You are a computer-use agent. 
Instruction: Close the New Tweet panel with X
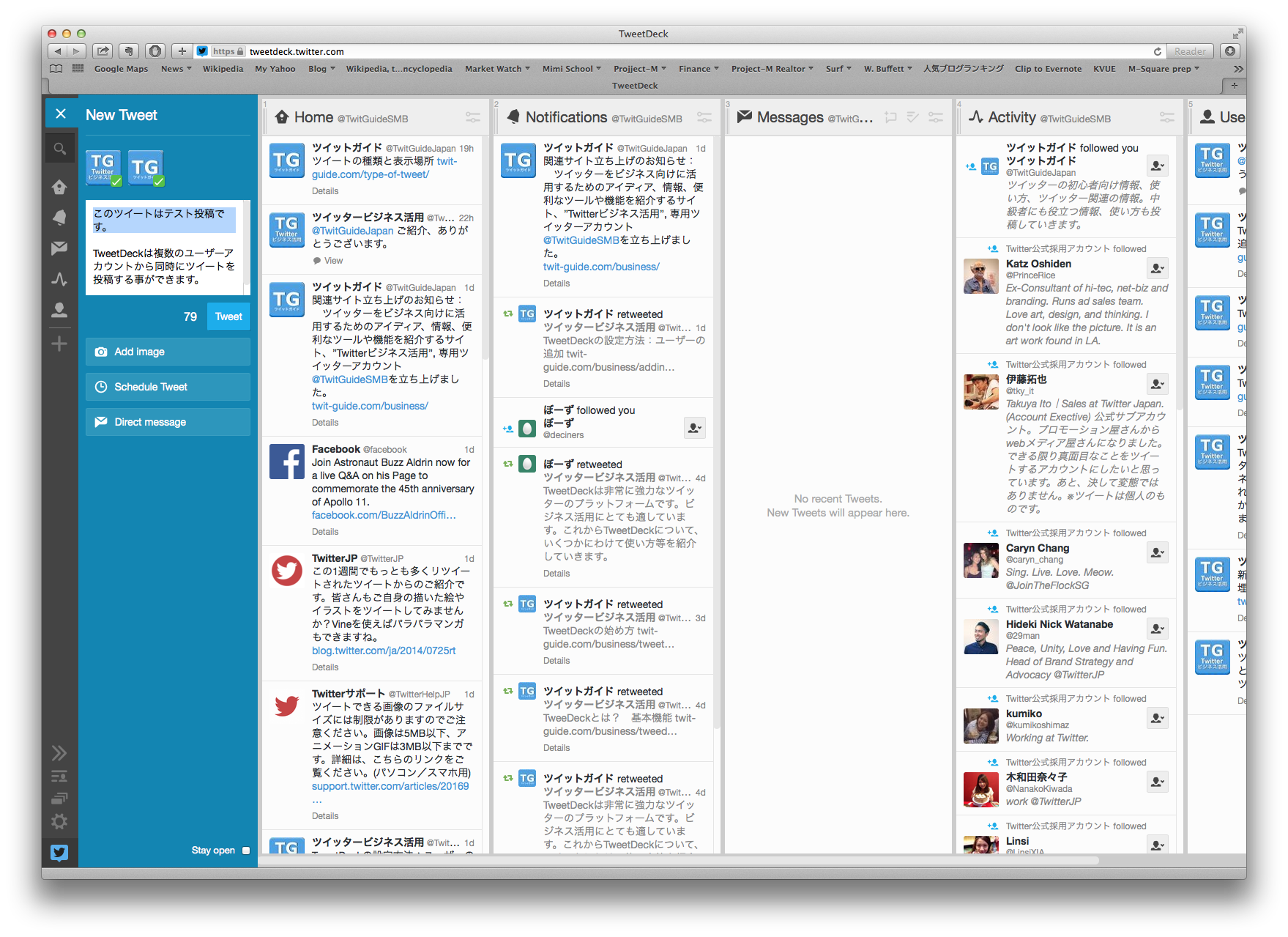point(61,114)
